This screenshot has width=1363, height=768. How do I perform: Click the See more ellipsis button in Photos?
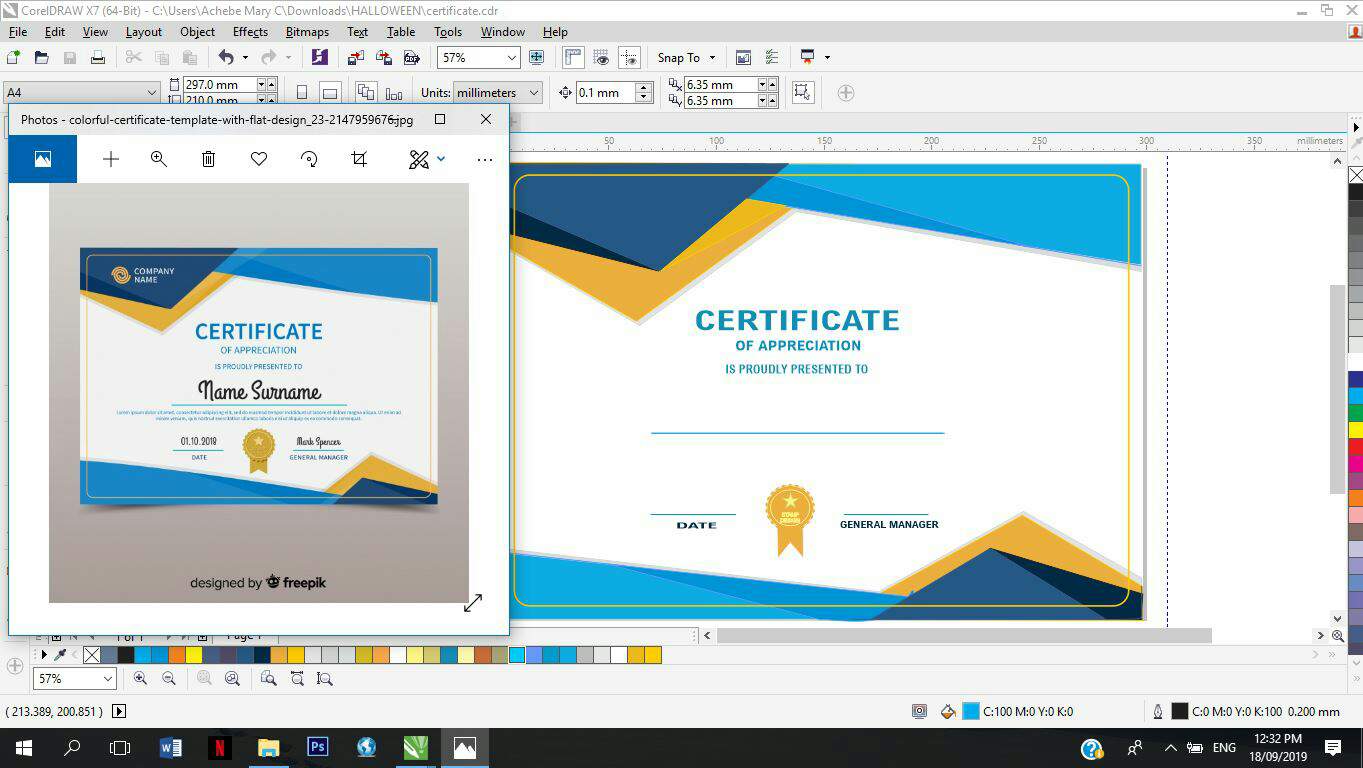pos(485,159)
